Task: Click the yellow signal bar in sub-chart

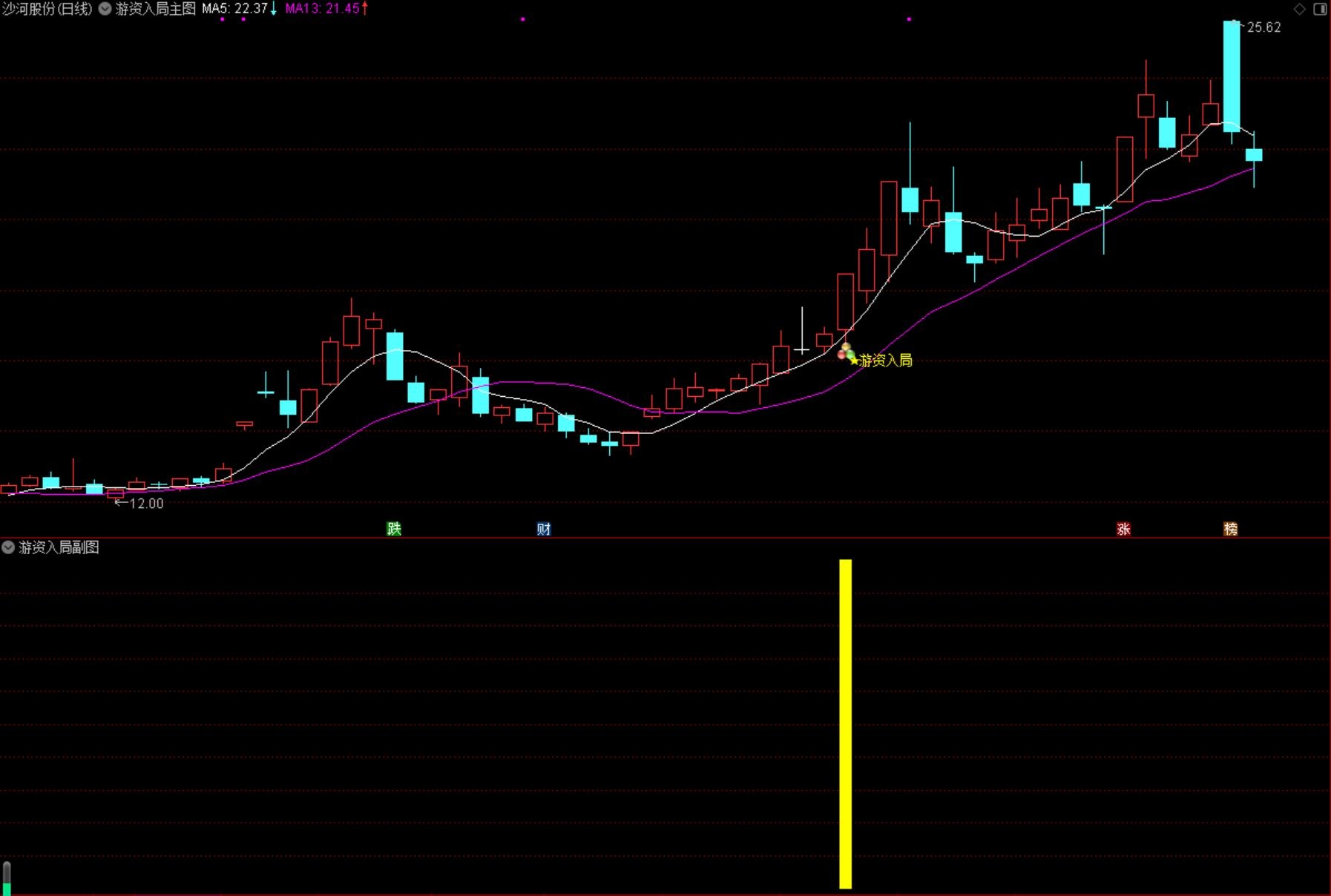Action: coord(845,724)
